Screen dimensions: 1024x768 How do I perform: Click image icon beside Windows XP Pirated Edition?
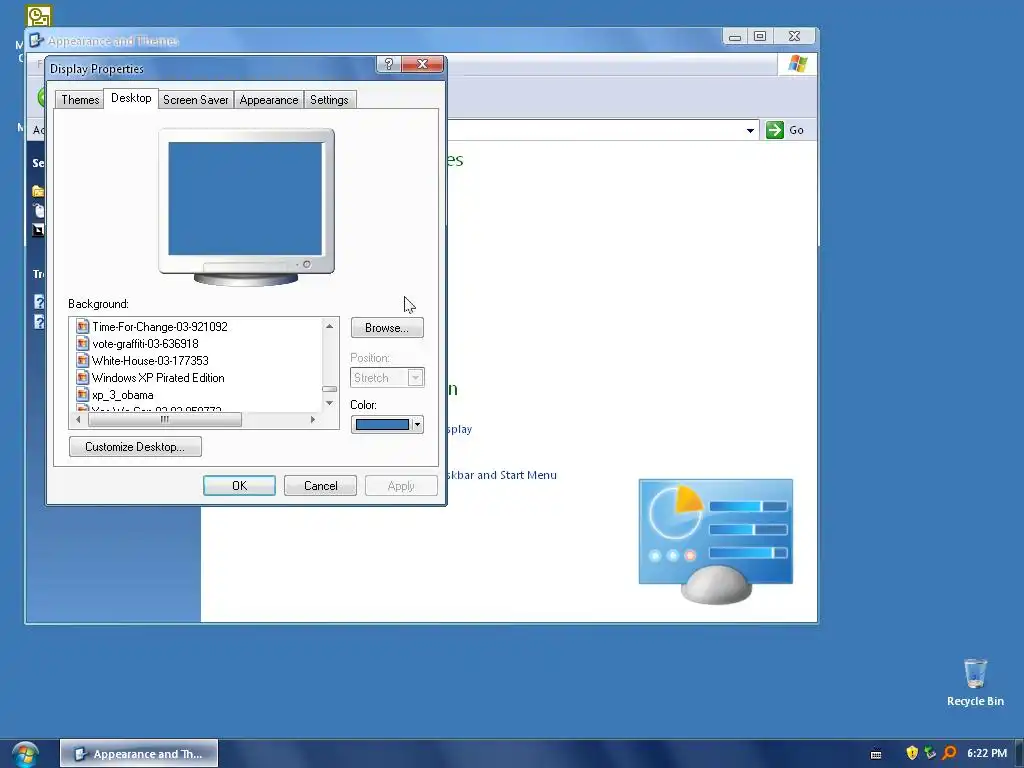click(82, 377)
